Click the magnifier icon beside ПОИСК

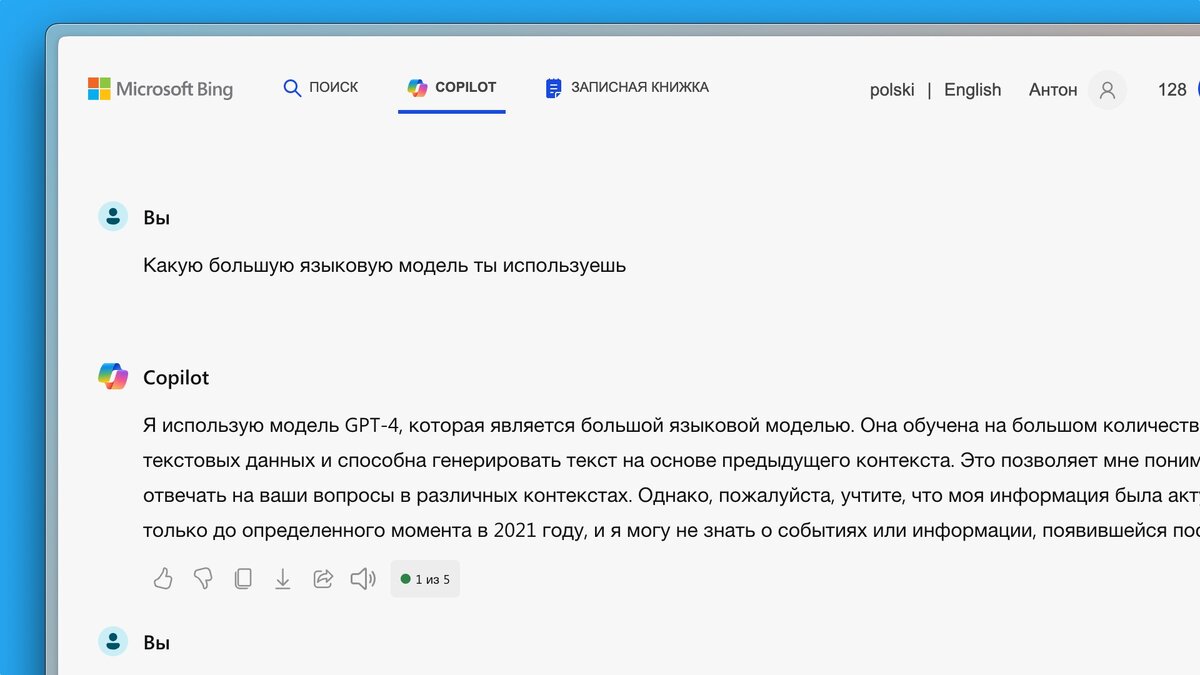[x=292, y=88]
